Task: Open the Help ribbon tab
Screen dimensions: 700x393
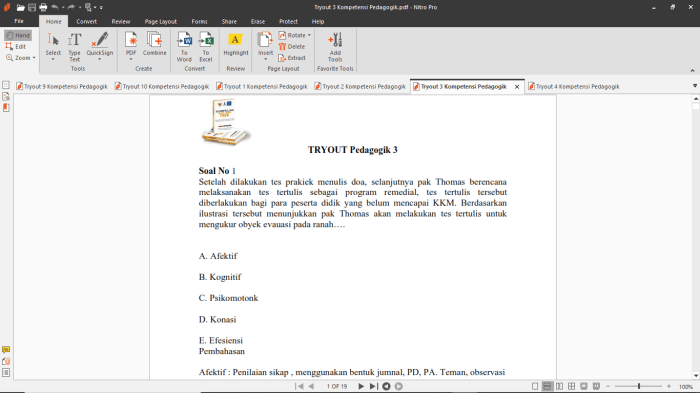Action: click(318, 21)
